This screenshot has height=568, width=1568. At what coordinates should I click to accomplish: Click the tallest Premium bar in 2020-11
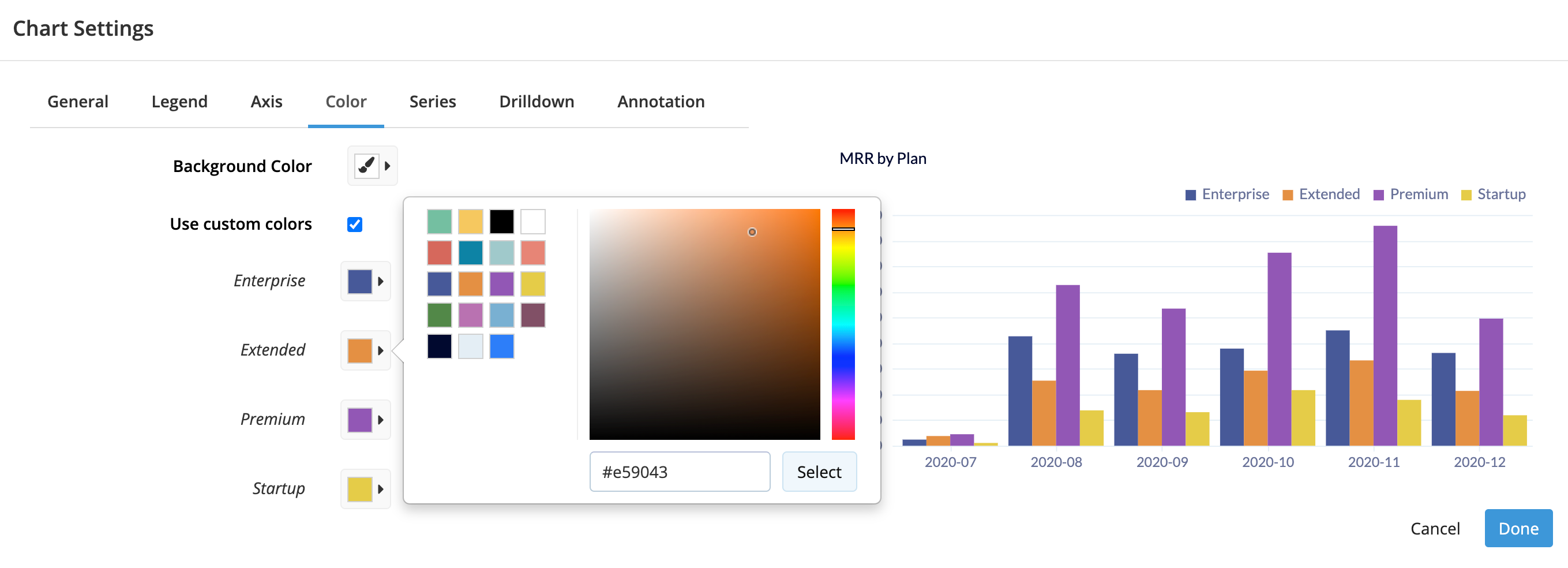pos(1385,335)
